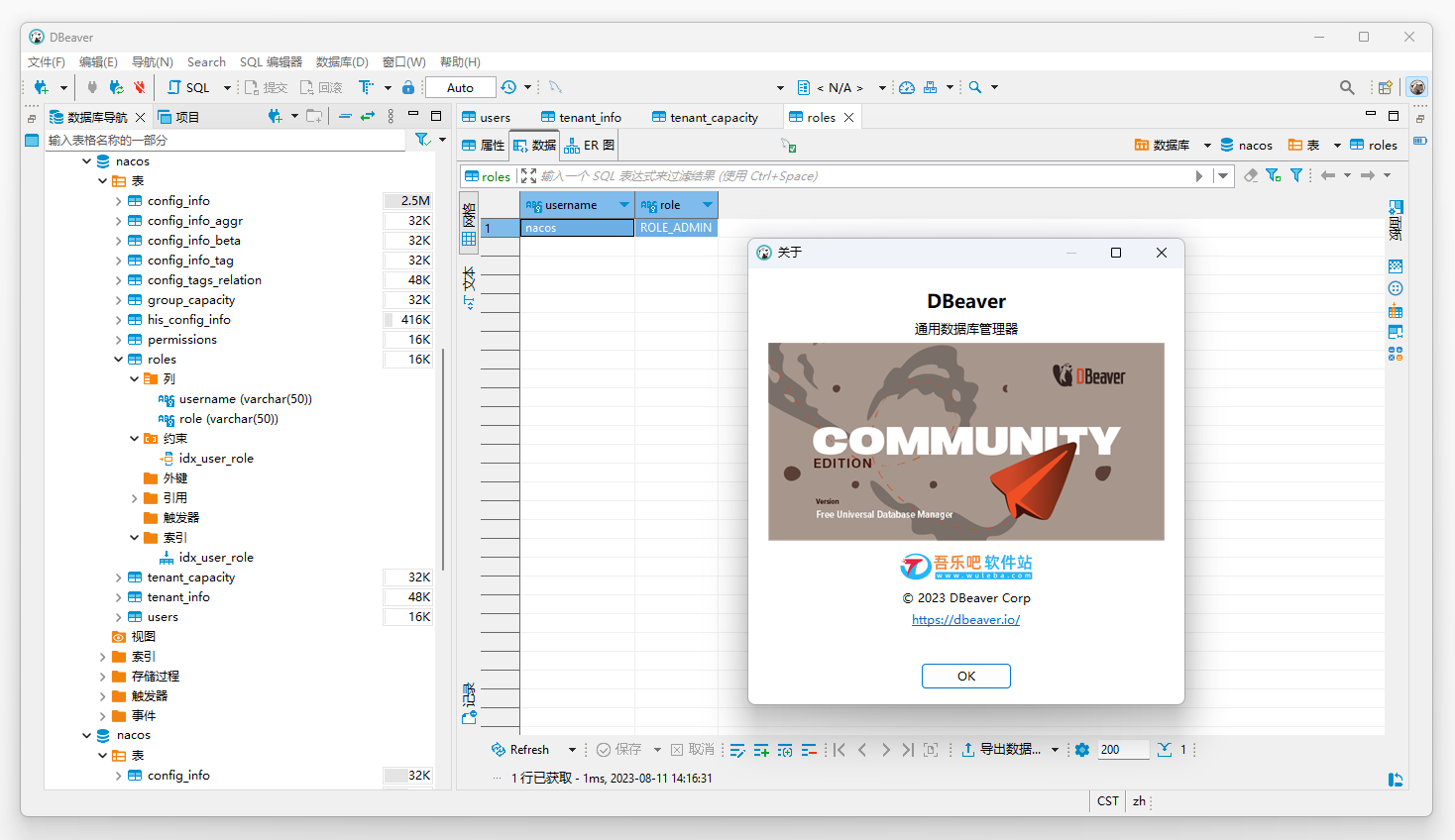Toggle grid view in left vertical bar
The width and height of the screenshot is (1455, 840).
(x=469, y=225)
